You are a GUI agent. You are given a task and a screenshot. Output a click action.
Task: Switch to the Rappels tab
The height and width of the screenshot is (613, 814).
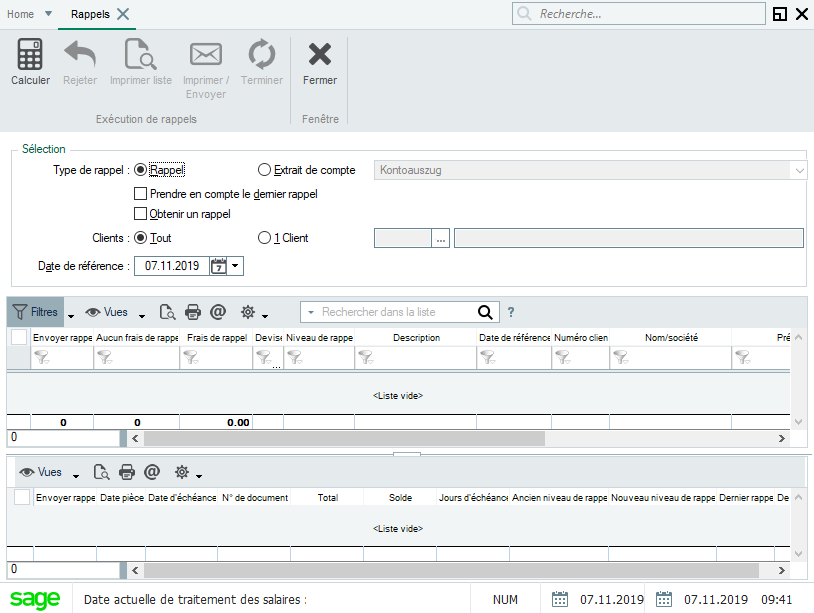(x=90, y=14)
